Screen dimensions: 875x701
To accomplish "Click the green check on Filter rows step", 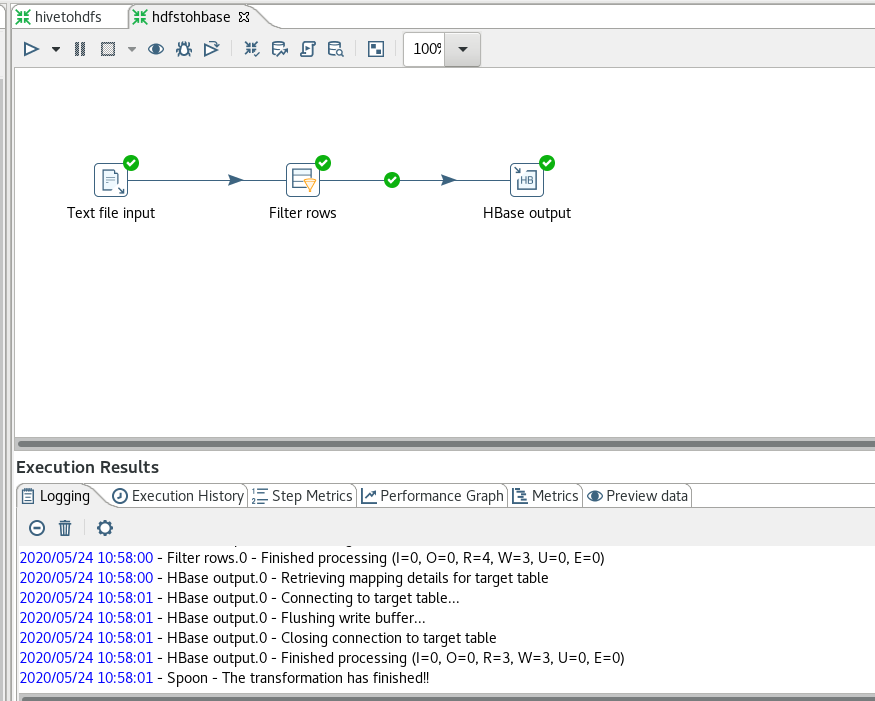I will 323,163.
